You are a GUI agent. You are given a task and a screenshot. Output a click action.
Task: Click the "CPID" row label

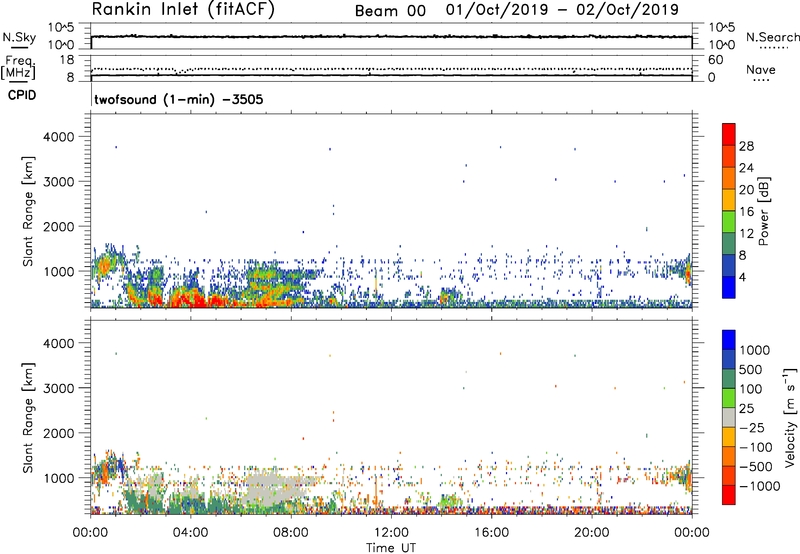tap(22, 95)
